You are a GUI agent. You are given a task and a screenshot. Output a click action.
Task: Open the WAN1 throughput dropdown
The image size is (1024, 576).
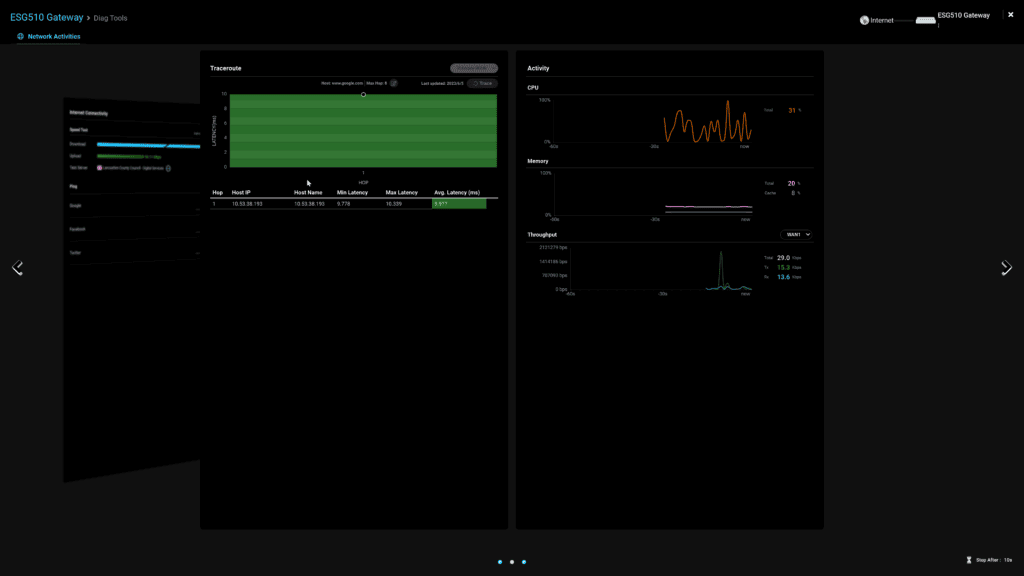point(795,235)
